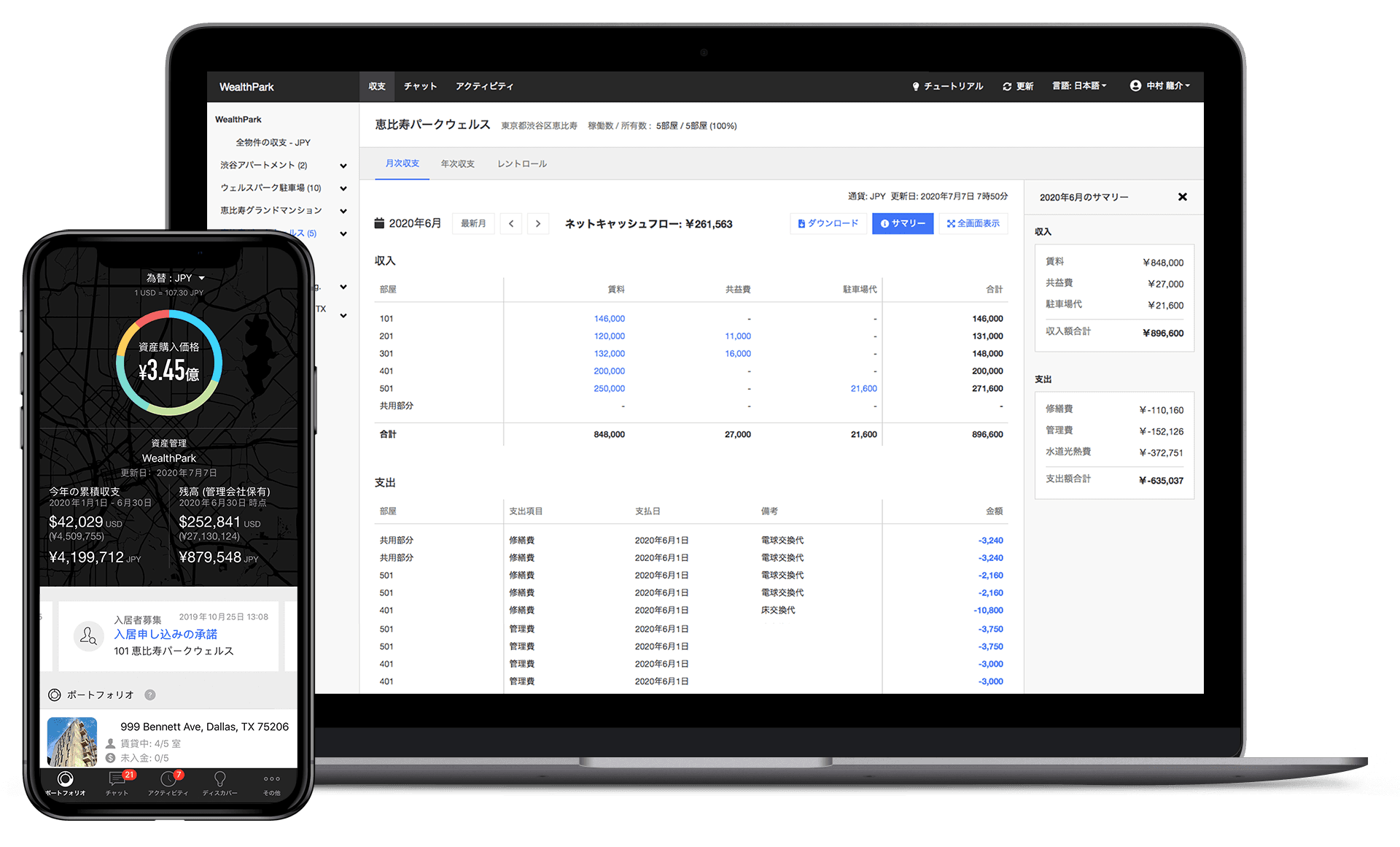Click the ダウンロード button

[828, 224]
